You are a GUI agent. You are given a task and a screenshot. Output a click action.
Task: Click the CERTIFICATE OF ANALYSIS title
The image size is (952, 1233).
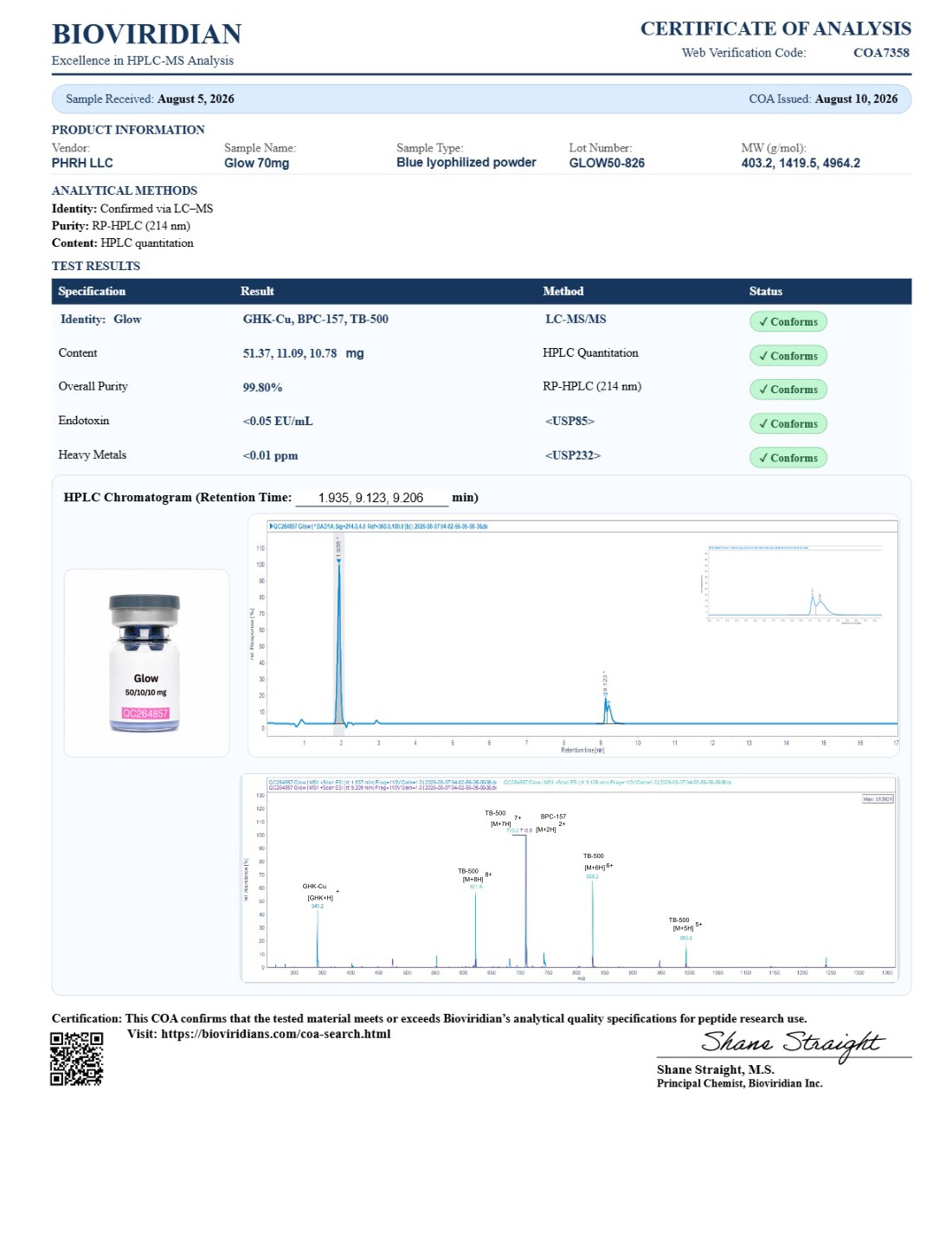[x=775, y=29]
